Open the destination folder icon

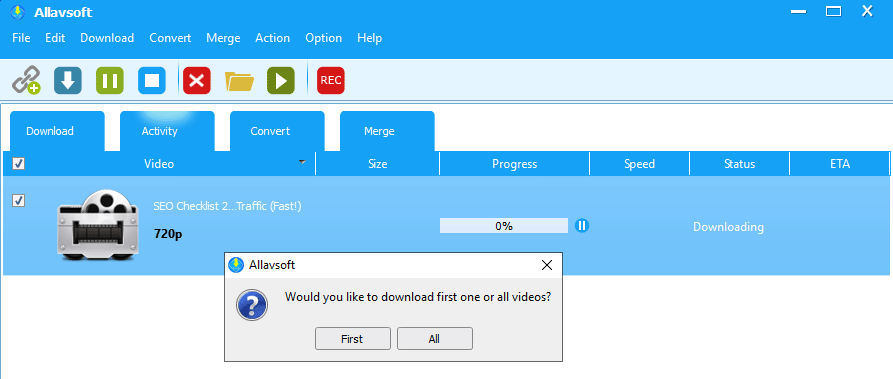(x=239, y=81)
